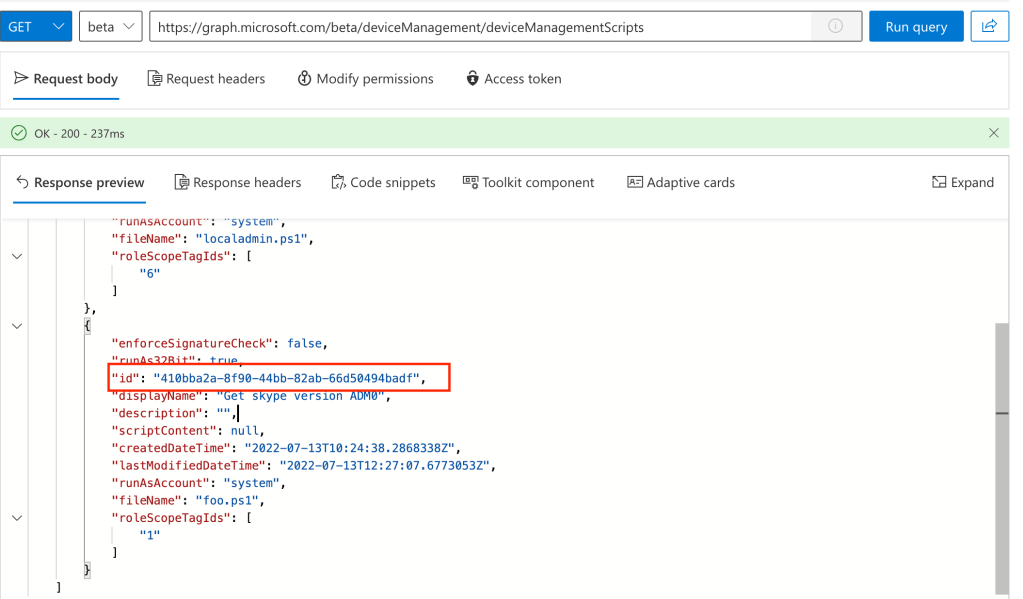Click the info icon in URL field
This screenshot has height=599, width=1023.
[x=835, y=27]
